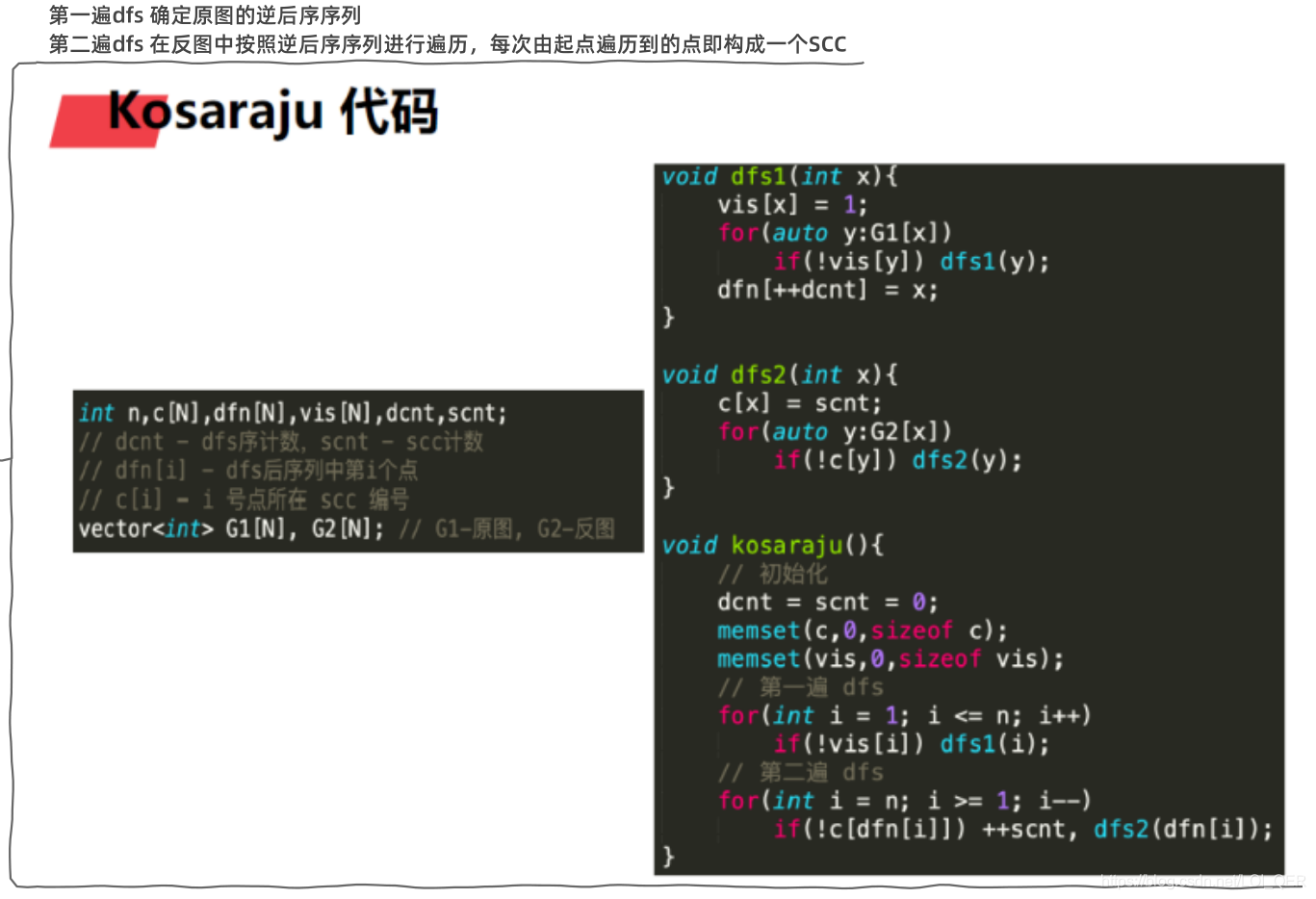Click 'void dfs2(int x){' declaration
The height and width of the screenshot is (899, 1316).
pos(780,374)
